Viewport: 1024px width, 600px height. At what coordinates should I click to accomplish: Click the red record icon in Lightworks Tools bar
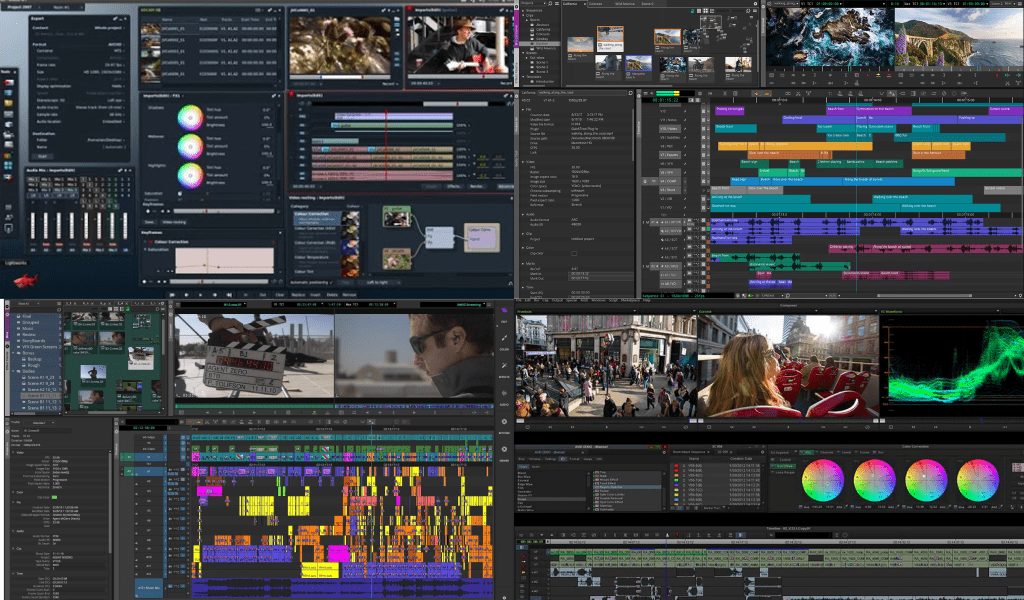pyautogui.click(x=8, y=83)
